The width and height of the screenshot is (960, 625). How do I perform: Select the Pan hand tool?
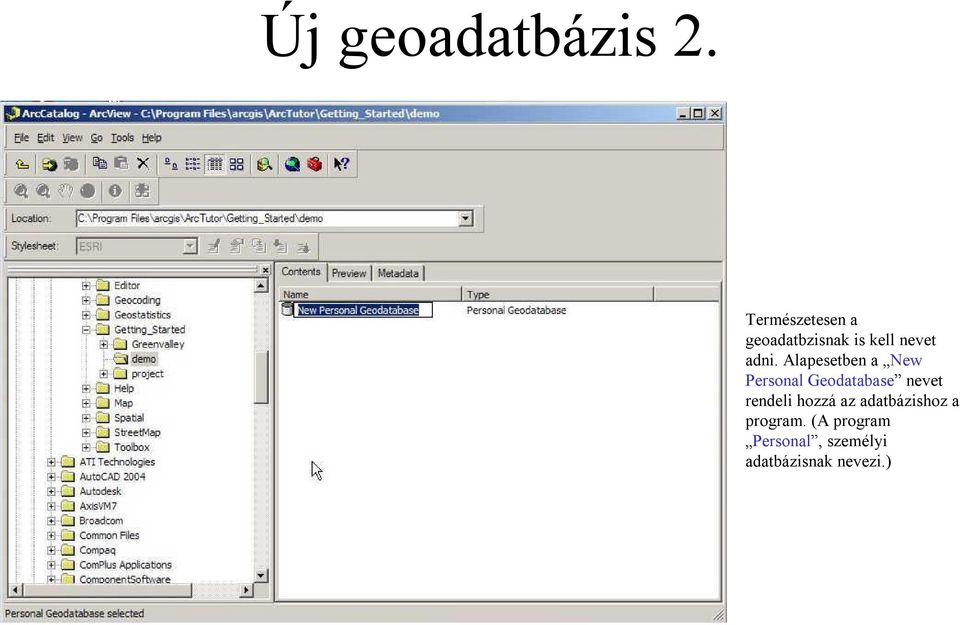pos(66,191)
